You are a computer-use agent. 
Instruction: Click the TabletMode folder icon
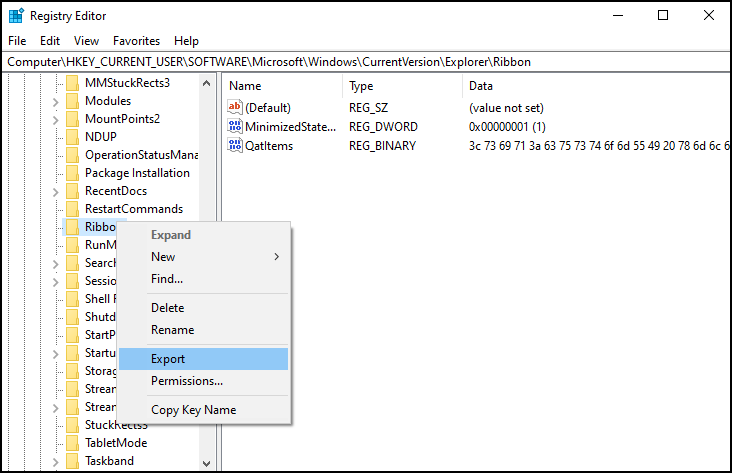(72, 443)
